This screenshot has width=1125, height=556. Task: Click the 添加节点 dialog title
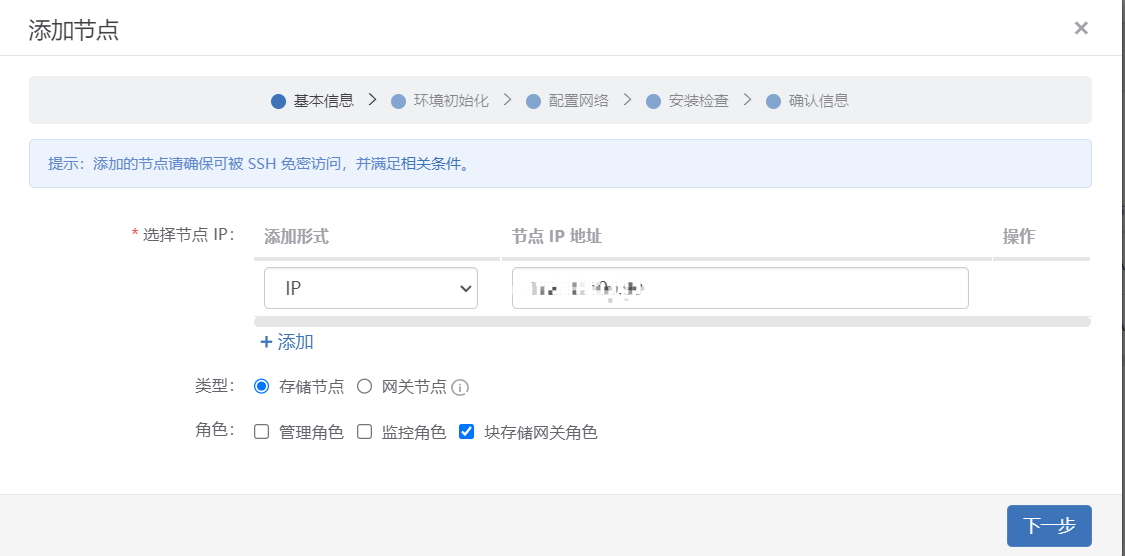tap(73, 30)
